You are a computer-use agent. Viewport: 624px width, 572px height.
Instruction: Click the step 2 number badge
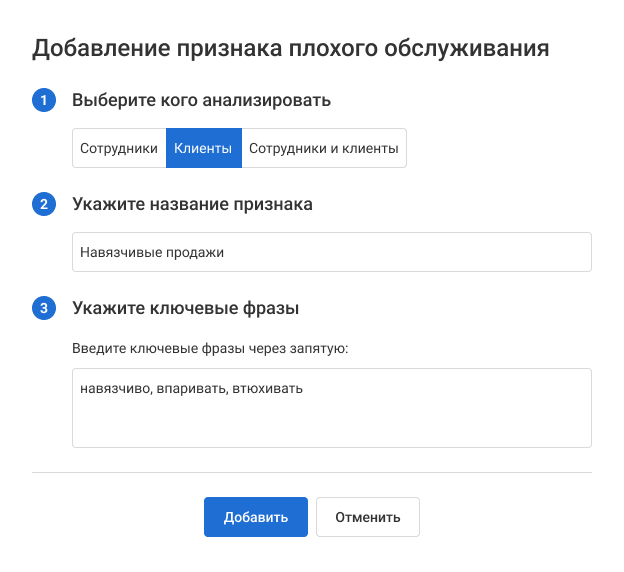44,205
